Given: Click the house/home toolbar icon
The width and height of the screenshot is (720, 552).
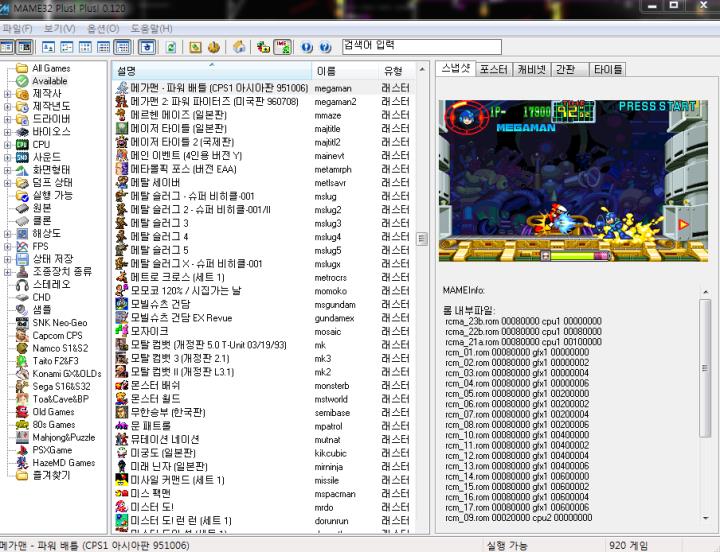Looking at the screenshot, I should pyautogui.click(x=239, y=47).
